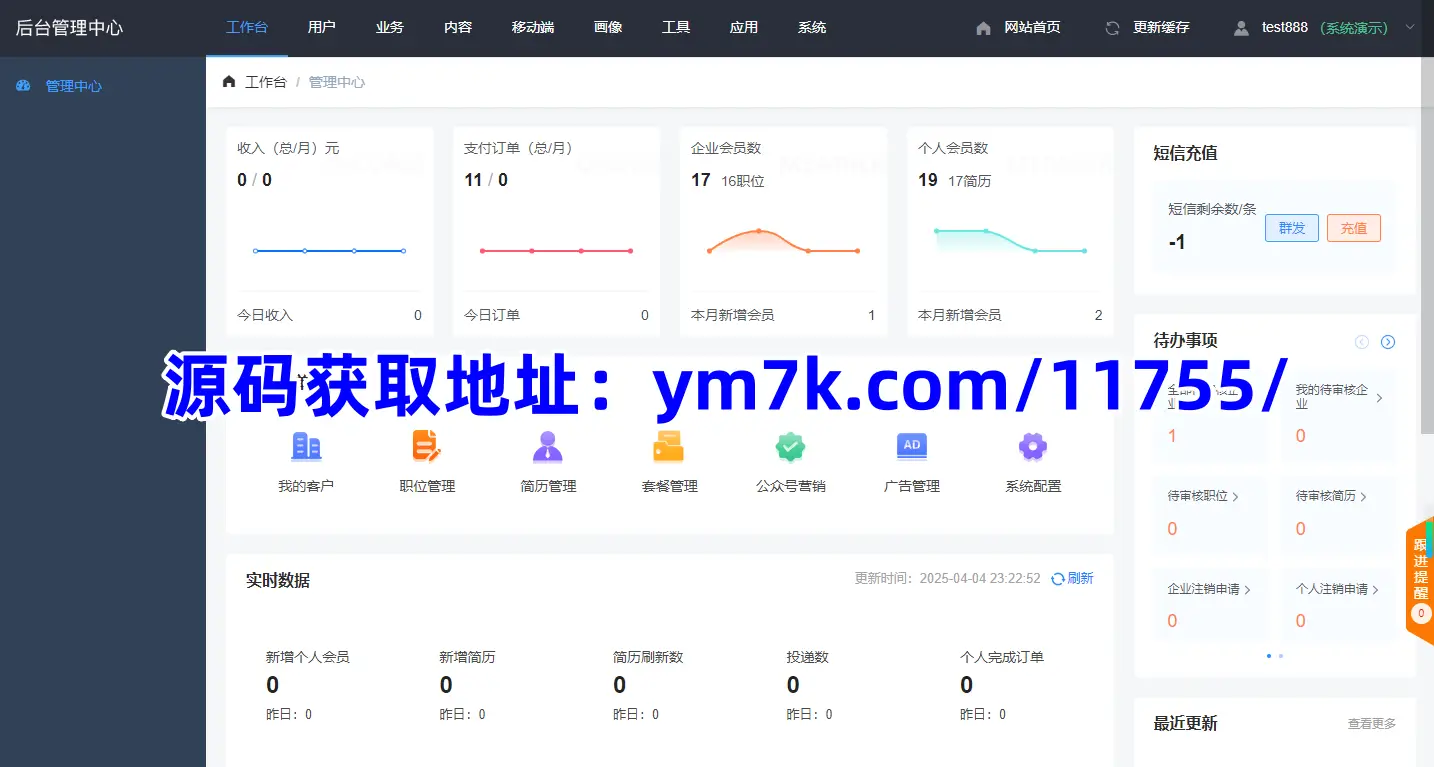
Task: Open 公众号营销 green check icon
Action: coord(790,446)
